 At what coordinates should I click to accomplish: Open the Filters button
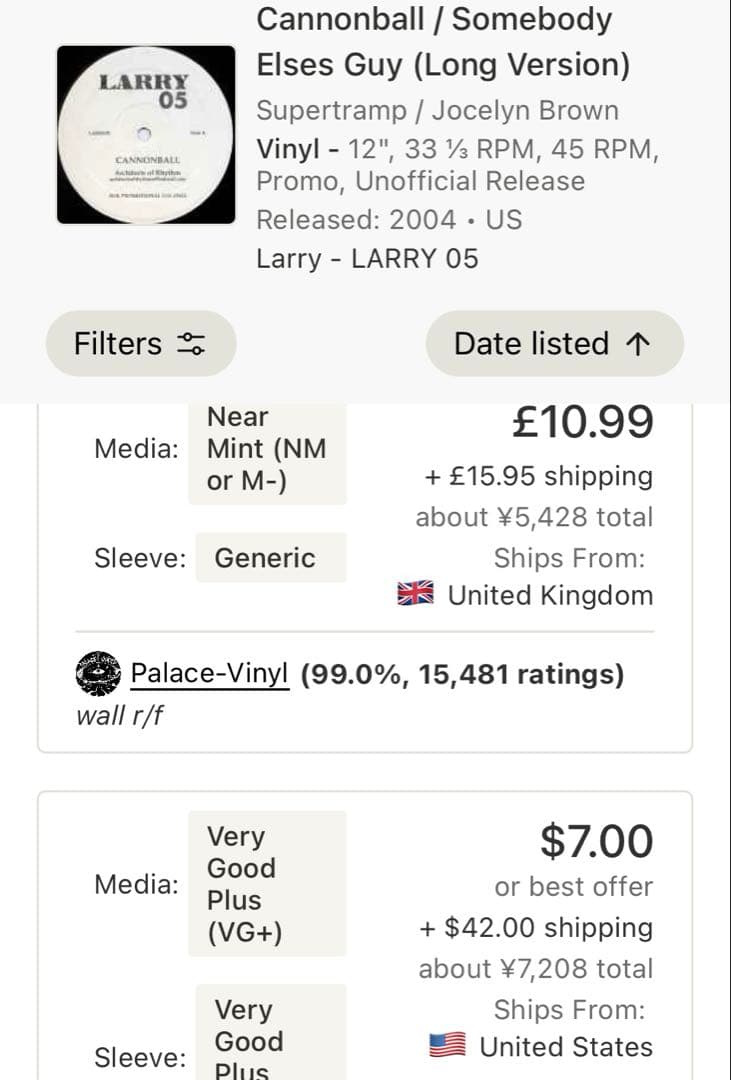[x=140, y=344]
